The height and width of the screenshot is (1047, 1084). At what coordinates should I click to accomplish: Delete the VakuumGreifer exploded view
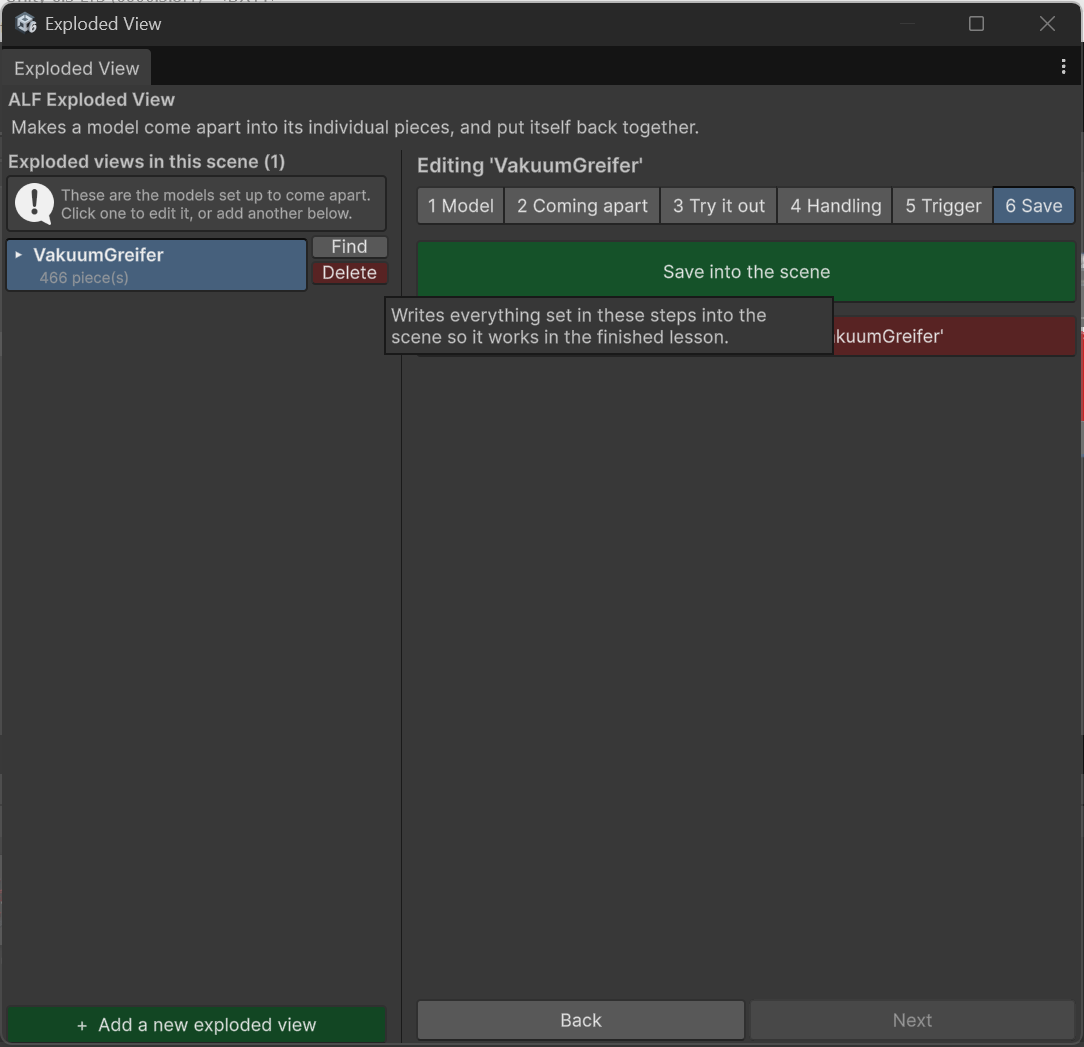[349, 272]
